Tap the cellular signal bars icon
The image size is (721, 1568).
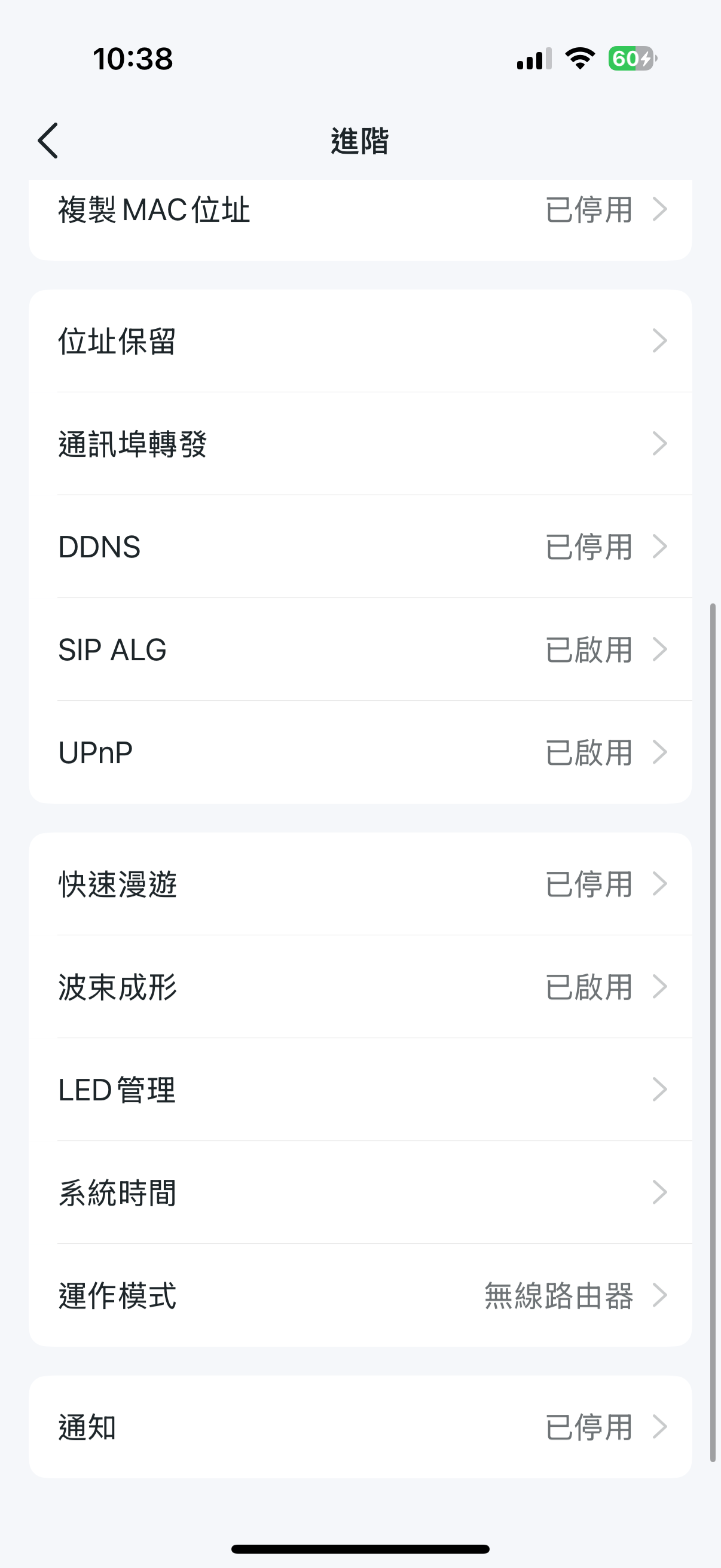pos(534,59)
